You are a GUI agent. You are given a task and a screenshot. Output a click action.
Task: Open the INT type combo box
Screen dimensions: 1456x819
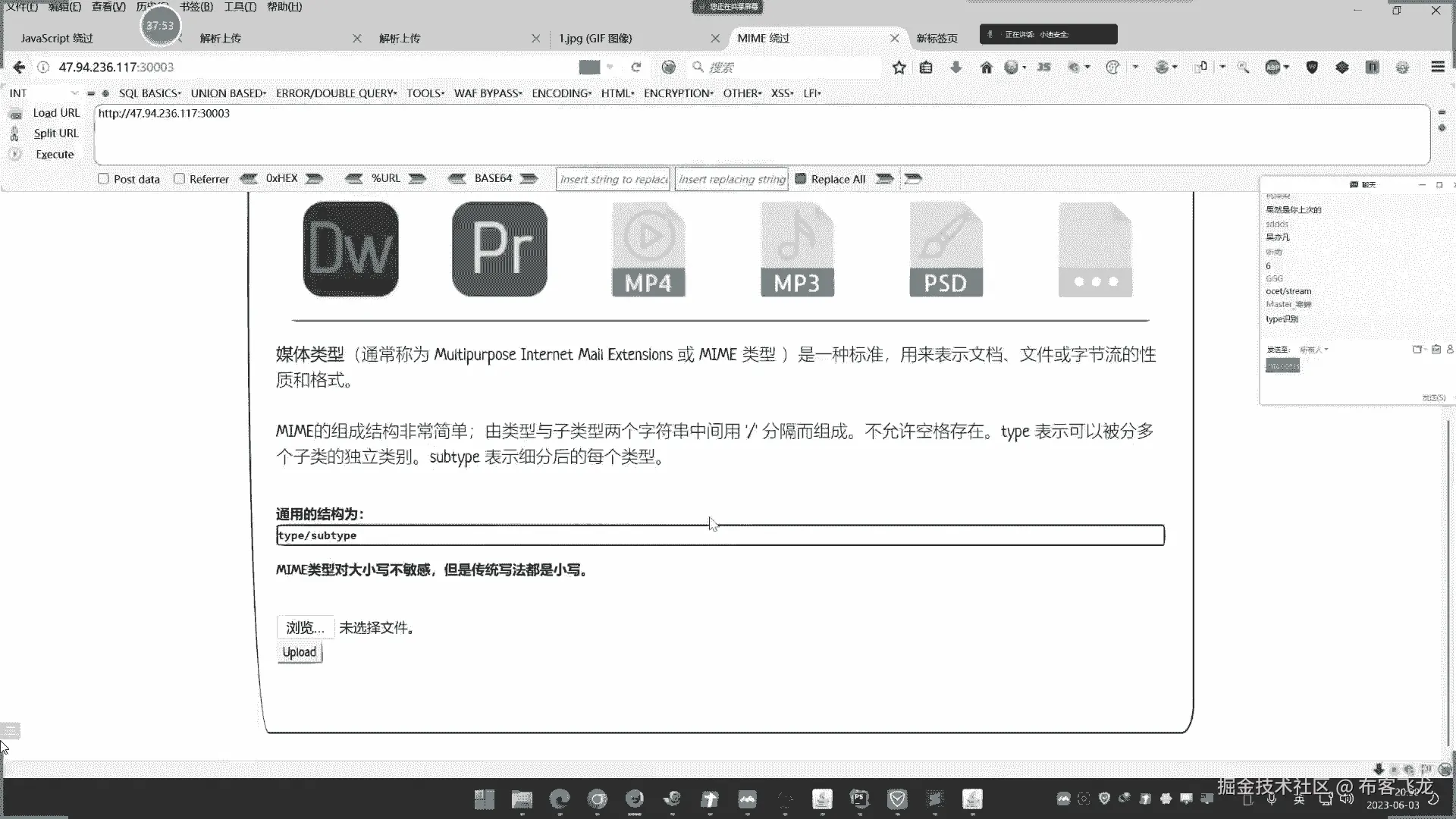43,93
